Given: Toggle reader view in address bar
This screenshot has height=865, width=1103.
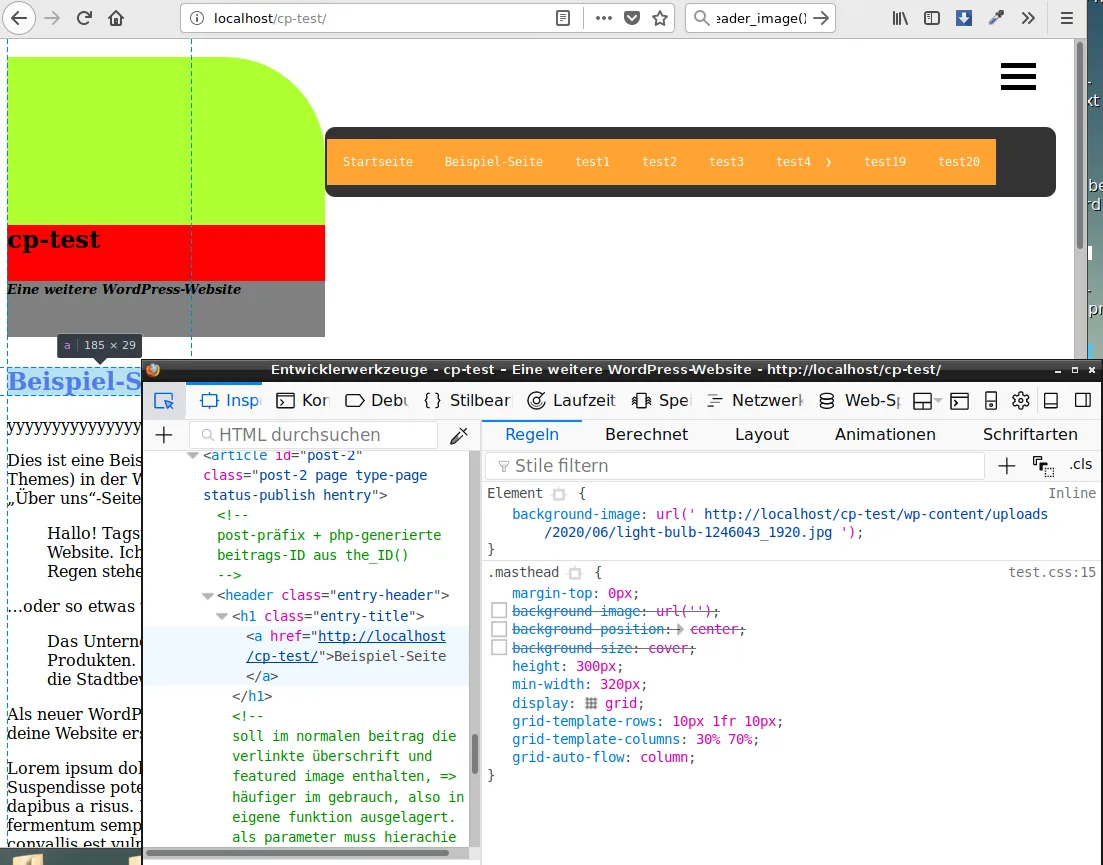Looking at the screenshot, I should tap(563, 18).
